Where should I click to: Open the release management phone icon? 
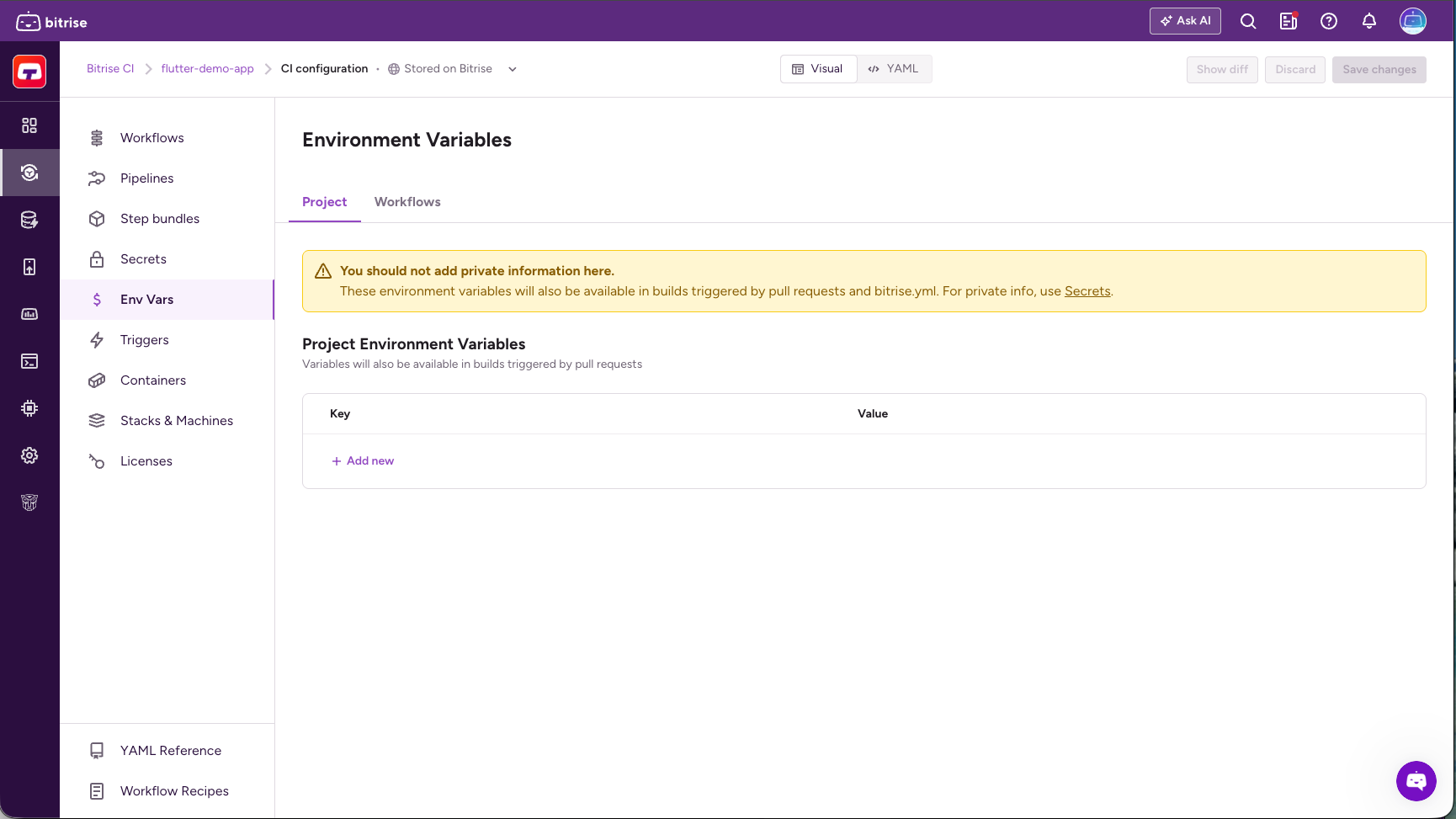[29, 267]
